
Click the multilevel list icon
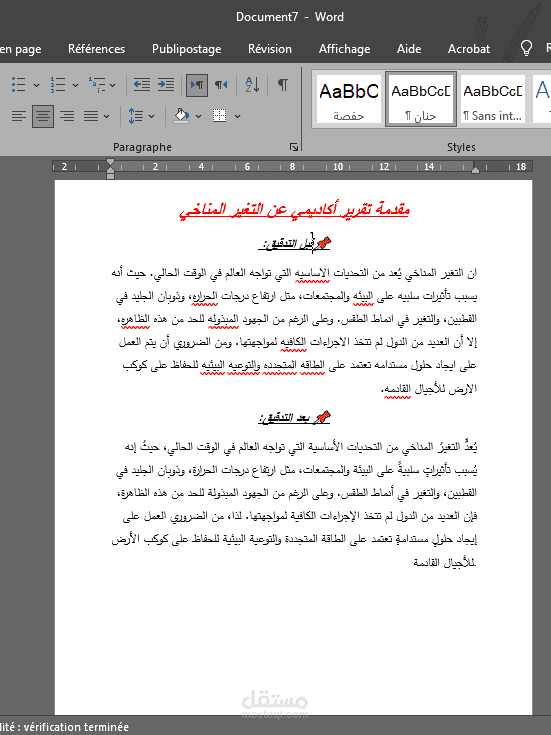pos(97,85)
